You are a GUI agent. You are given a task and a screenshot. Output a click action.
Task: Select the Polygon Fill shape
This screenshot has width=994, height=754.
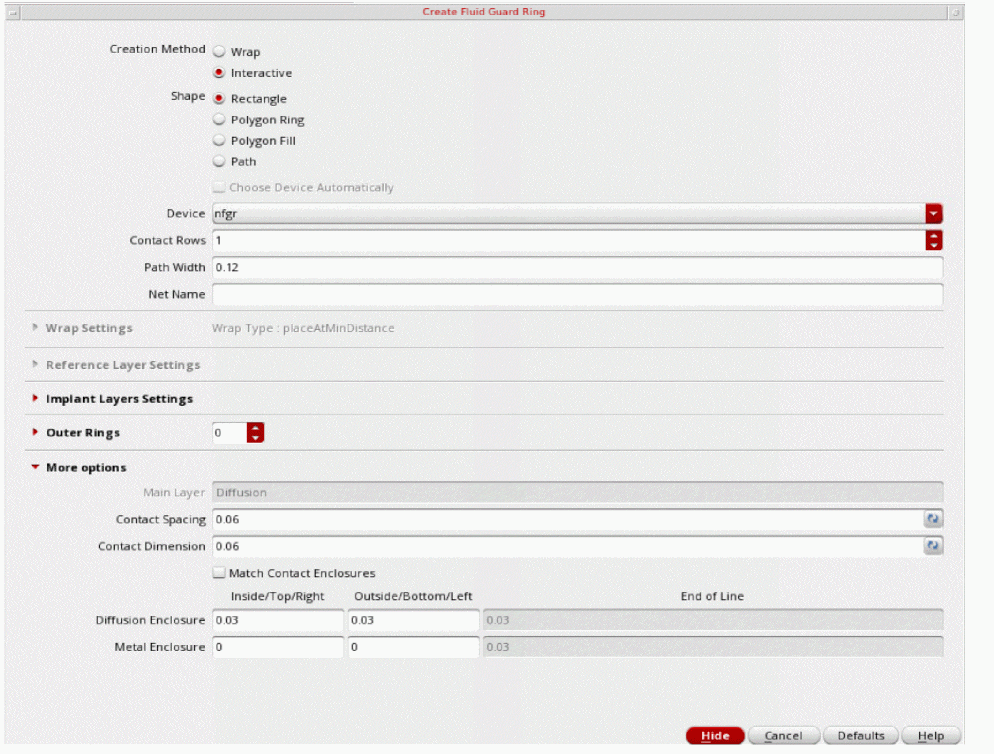tap(219, 141)
